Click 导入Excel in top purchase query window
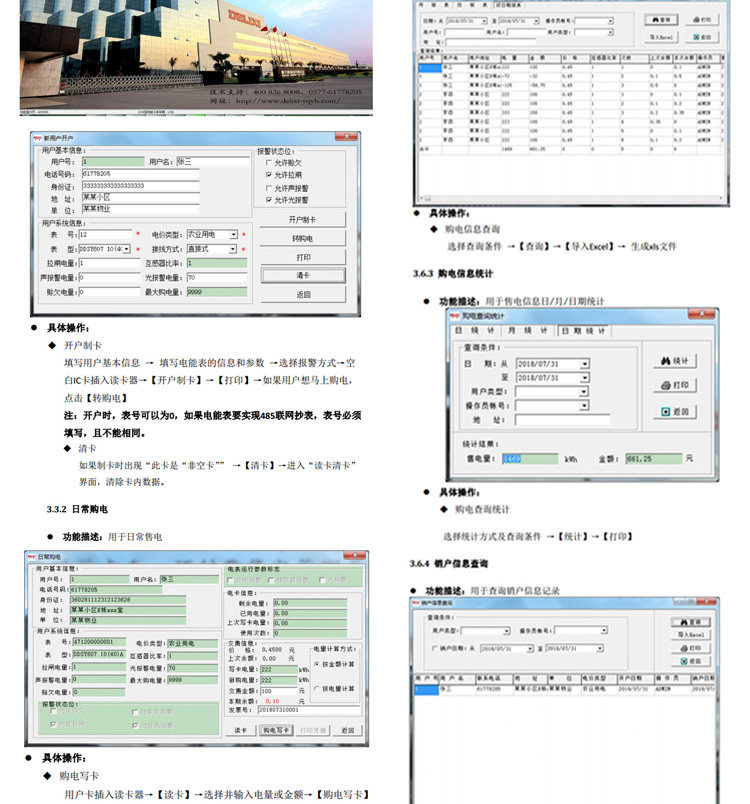The image size is (750, 804). 661,37
